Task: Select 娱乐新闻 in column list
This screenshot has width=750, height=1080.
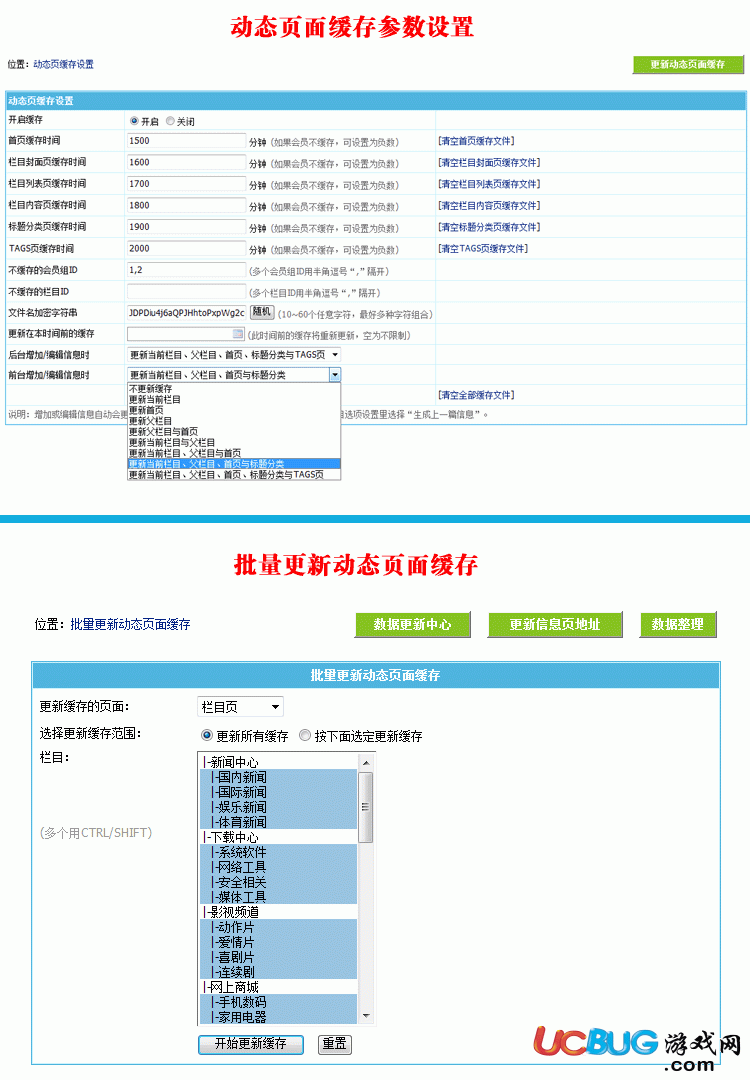Action: (278, 807)
